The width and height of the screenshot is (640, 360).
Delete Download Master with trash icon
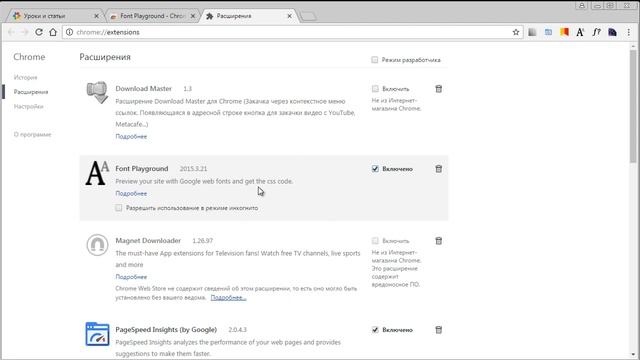(439, 89)
